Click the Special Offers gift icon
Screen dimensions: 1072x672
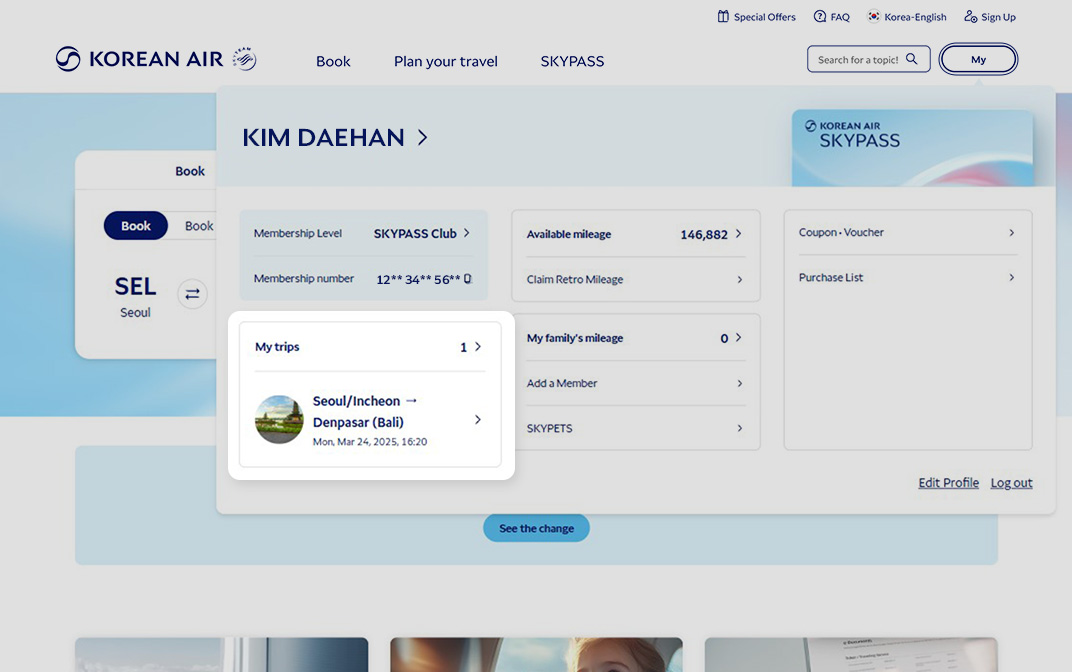(x=723, y=16)
